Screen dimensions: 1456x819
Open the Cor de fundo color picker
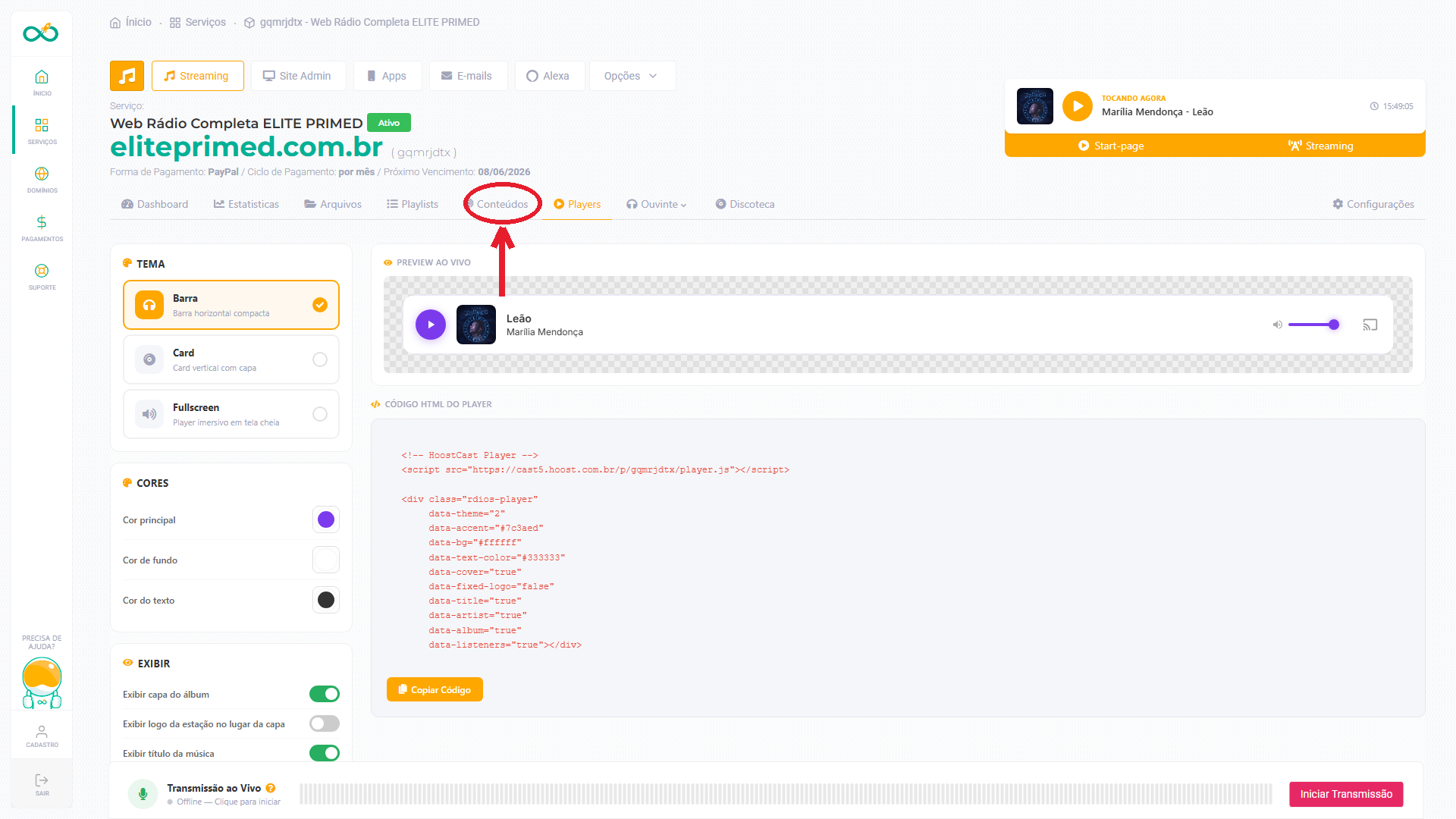[326, 560]
